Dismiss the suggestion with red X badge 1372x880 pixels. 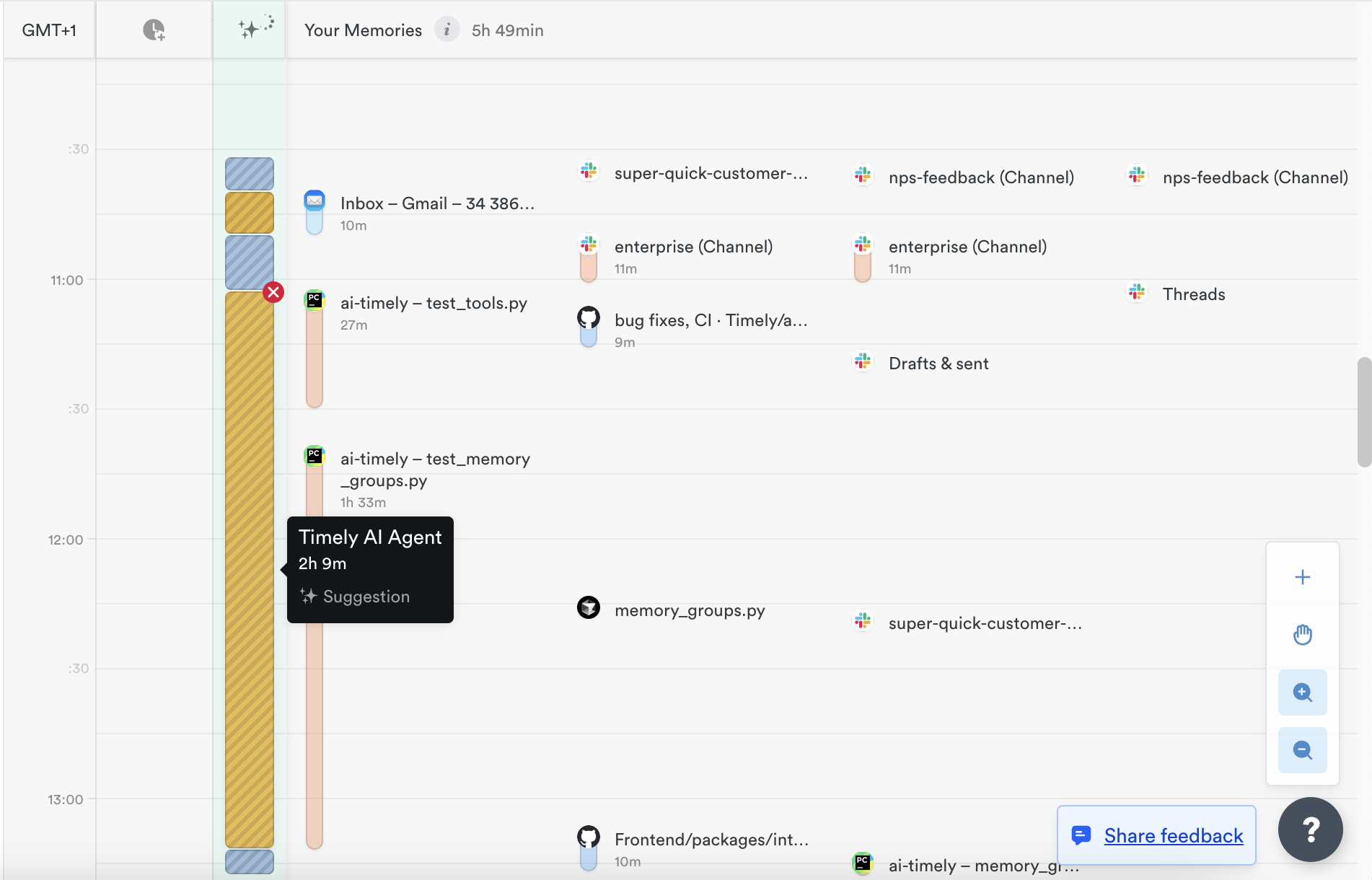click(273, 292)
